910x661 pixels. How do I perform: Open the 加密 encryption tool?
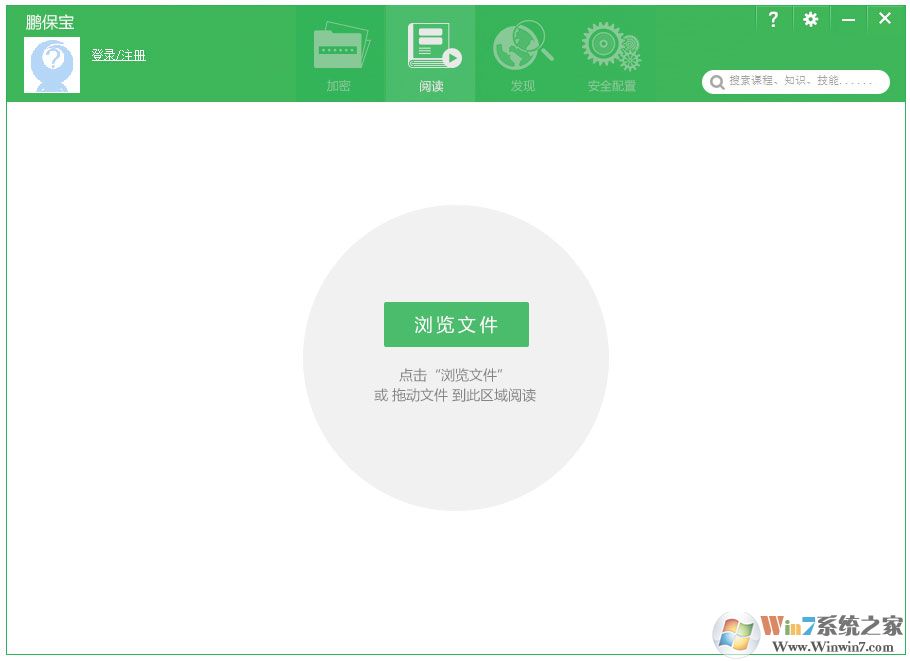point(340,52)
